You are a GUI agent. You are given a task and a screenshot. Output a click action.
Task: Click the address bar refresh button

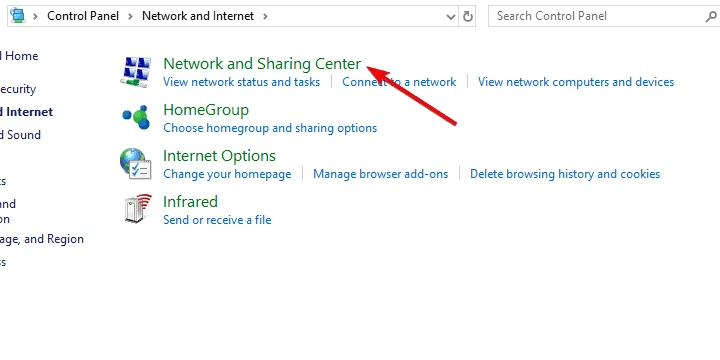click(467, 17)
